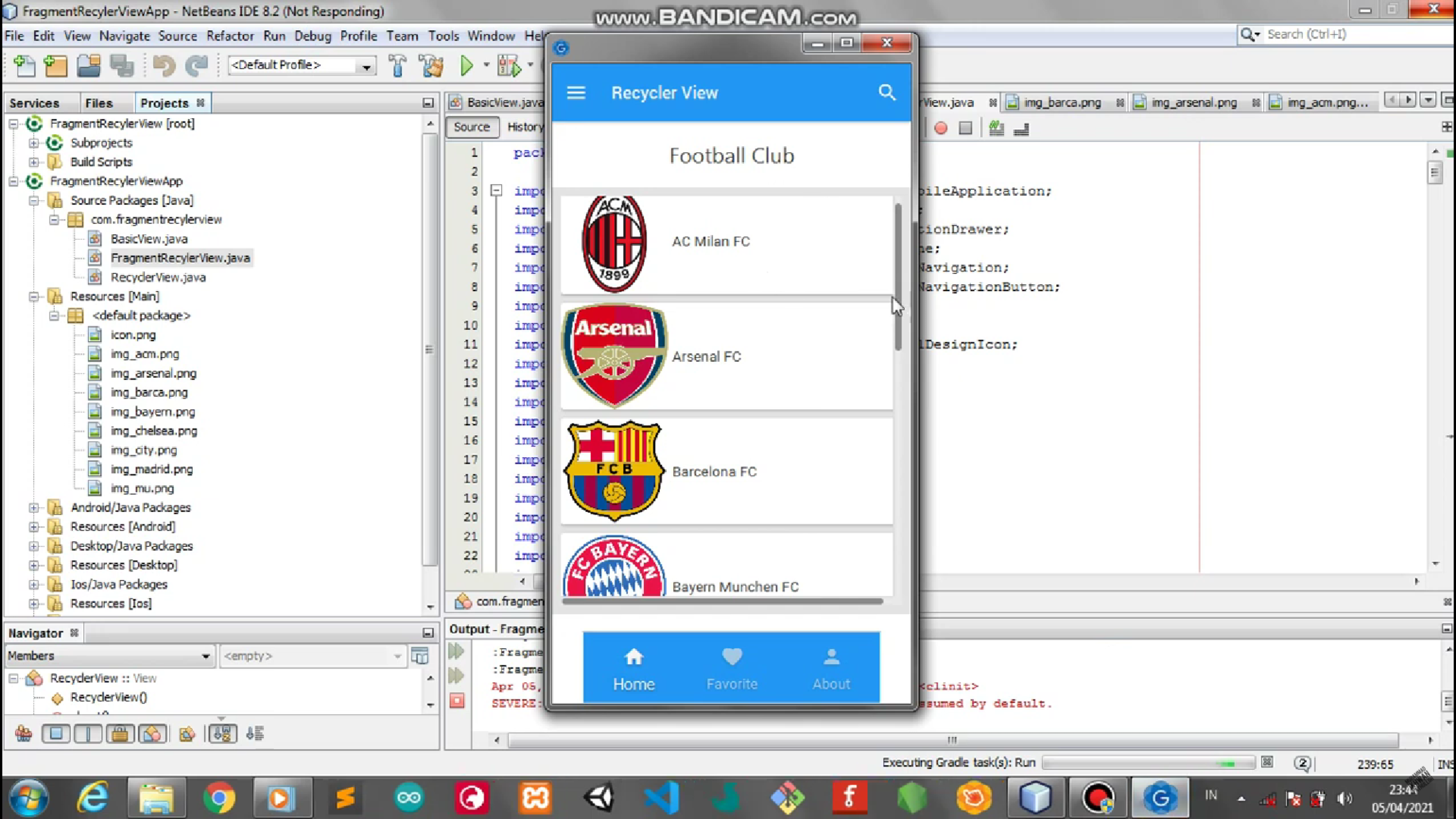
Task: Click the stop macro square icon in editor toolbar
Action: coord(965,128)
